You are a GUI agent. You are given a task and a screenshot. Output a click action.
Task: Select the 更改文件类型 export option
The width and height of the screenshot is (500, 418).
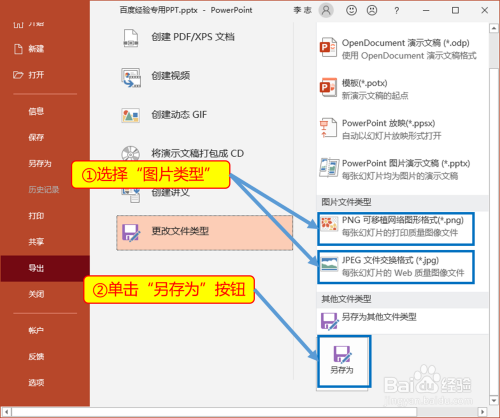[204, 232]
